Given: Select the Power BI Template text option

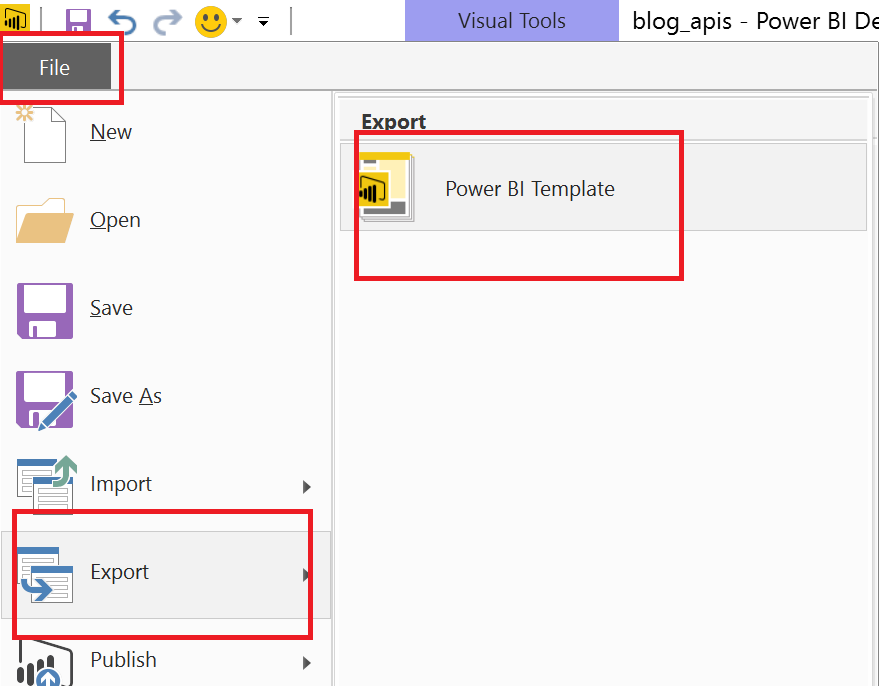Looking at the screenshot, I should [x=530, y=189].
